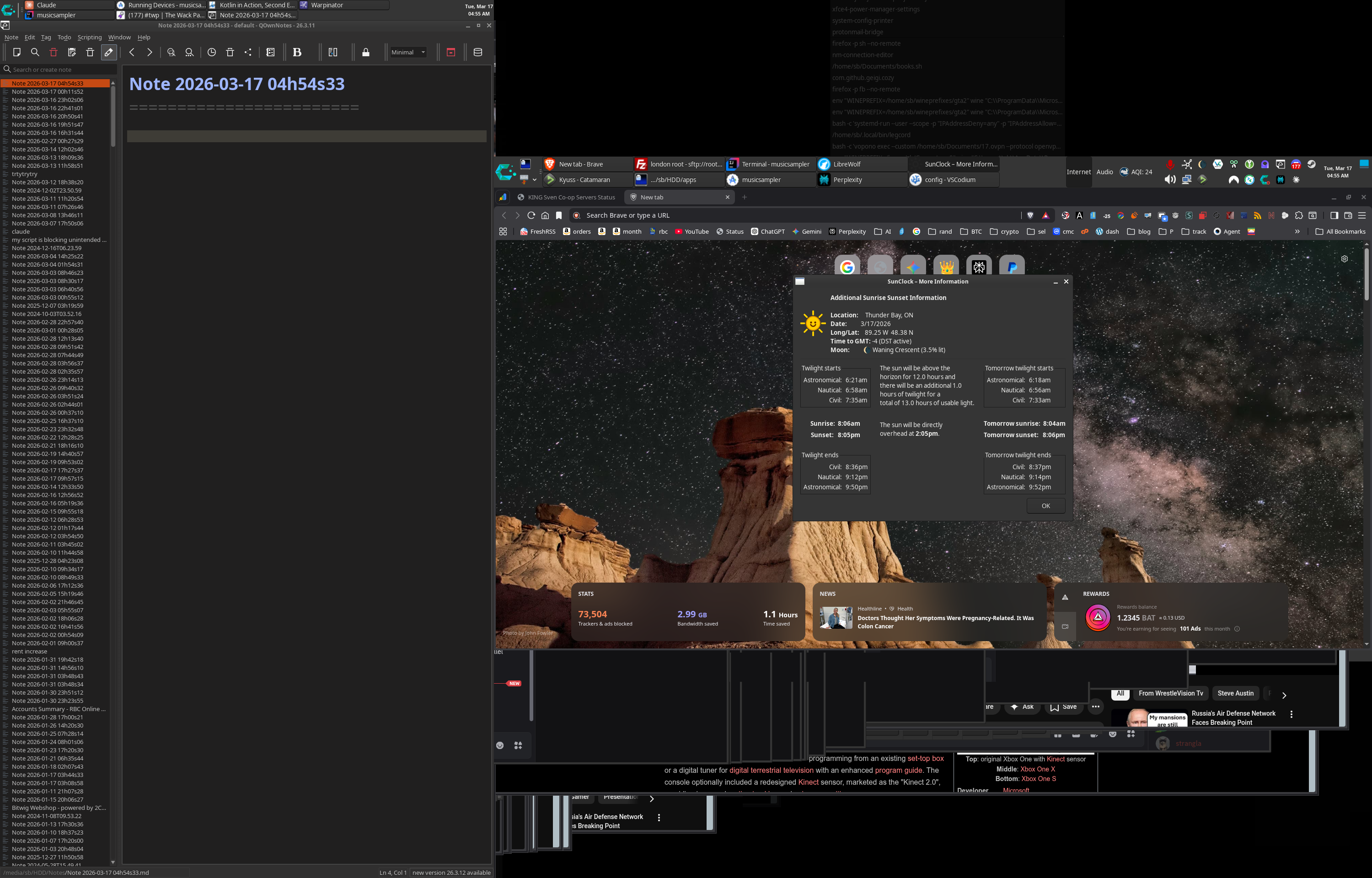Screen dimensions: 1372x878
Task: Open the Minimal workspace dropdown
Action: [x=409, y=53]
